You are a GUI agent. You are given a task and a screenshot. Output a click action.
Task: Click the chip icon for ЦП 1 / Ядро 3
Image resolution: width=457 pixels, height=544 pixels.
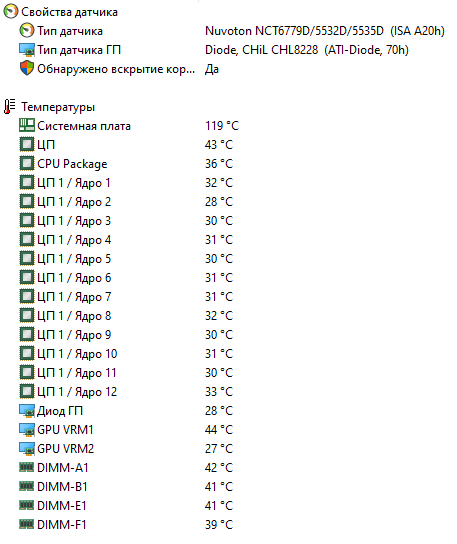27,221
